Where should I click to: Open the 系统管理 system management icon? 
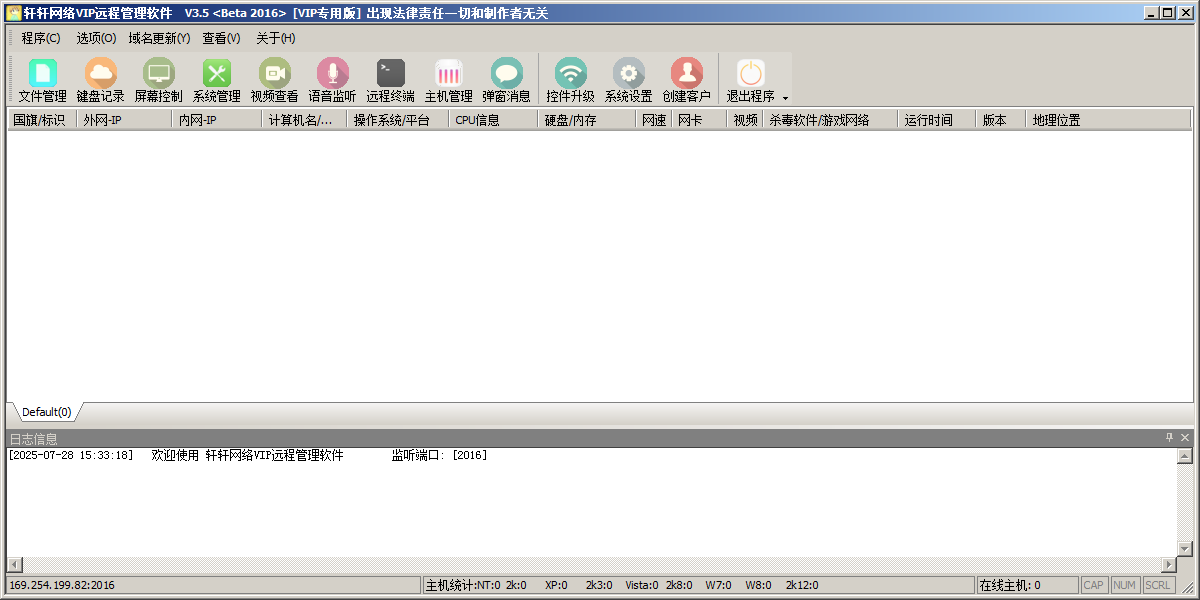click(216, 80)
